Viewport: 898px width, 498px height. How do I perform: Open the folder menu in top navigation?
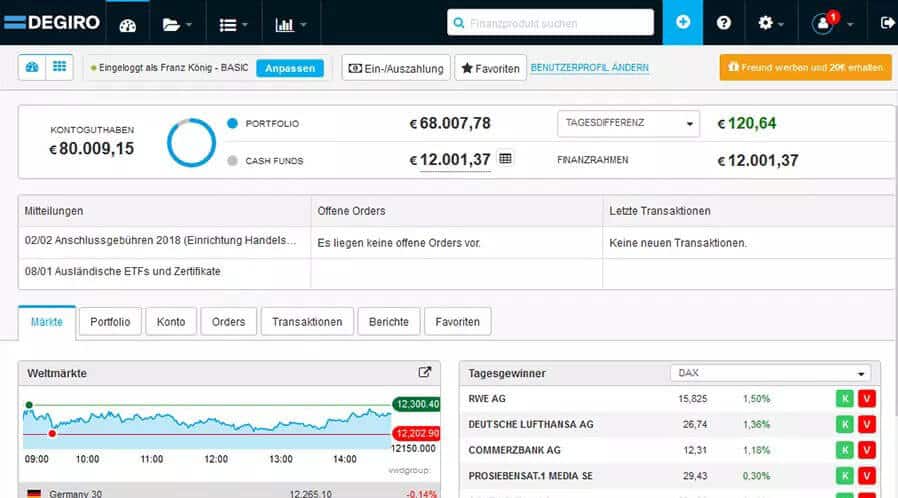[x=177, y=25]
